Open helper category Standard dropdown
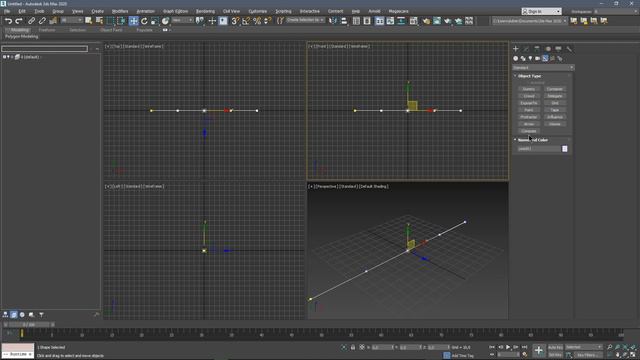Image resolution: width=640 pixels, height=360 pixels. pos(543,68)
